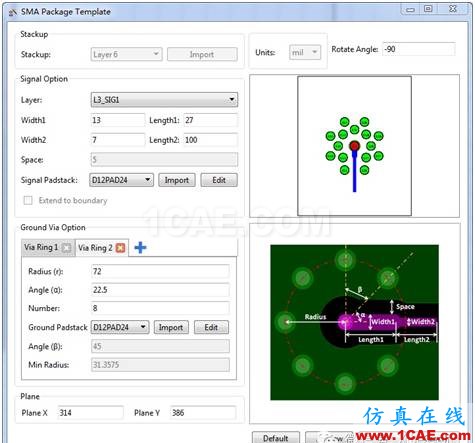Click the via ring diagram image

tap(354, 322)
